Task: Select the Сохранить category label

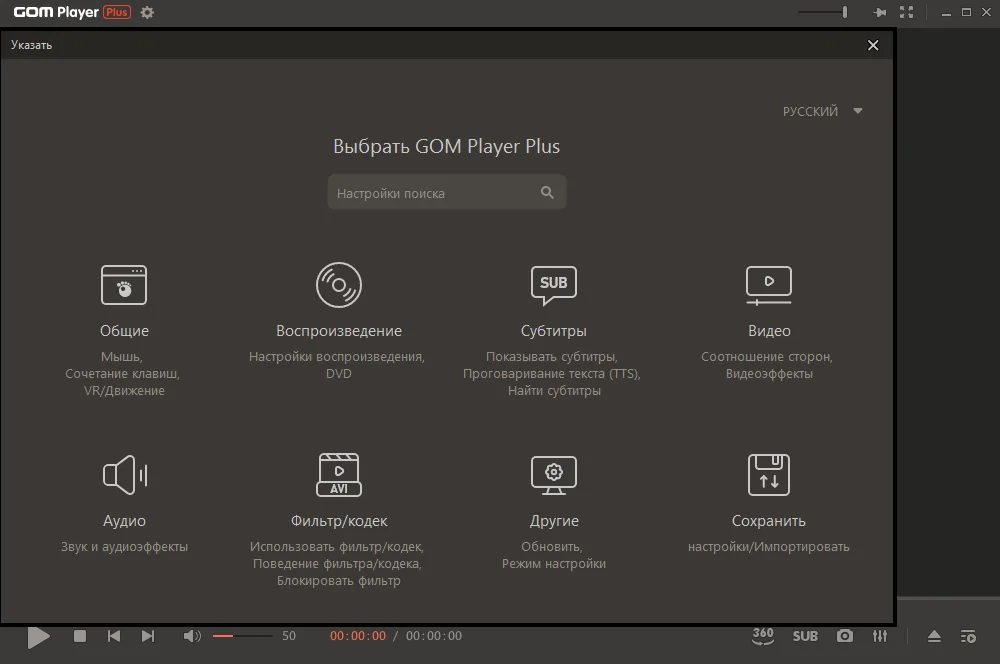Action: click(x=768, y=520)
